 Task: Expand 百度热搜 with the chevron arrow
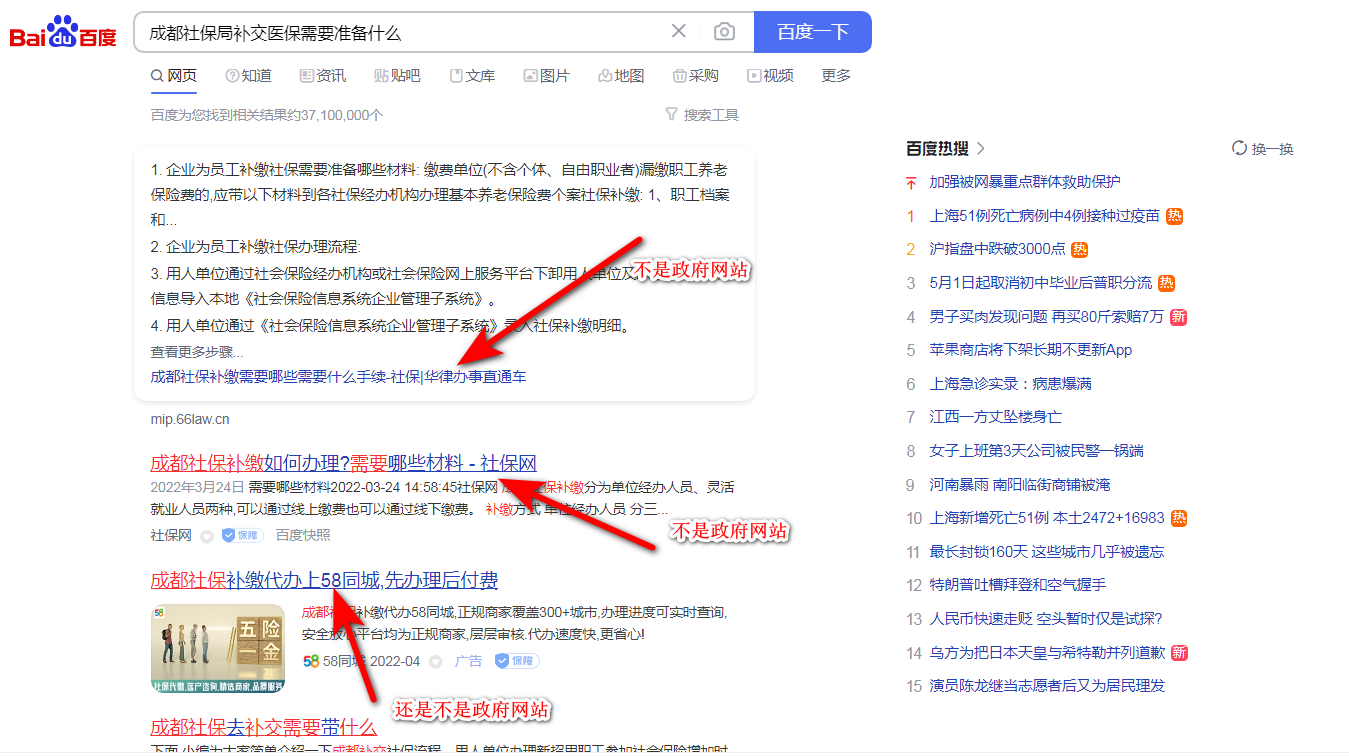point(981,148)
